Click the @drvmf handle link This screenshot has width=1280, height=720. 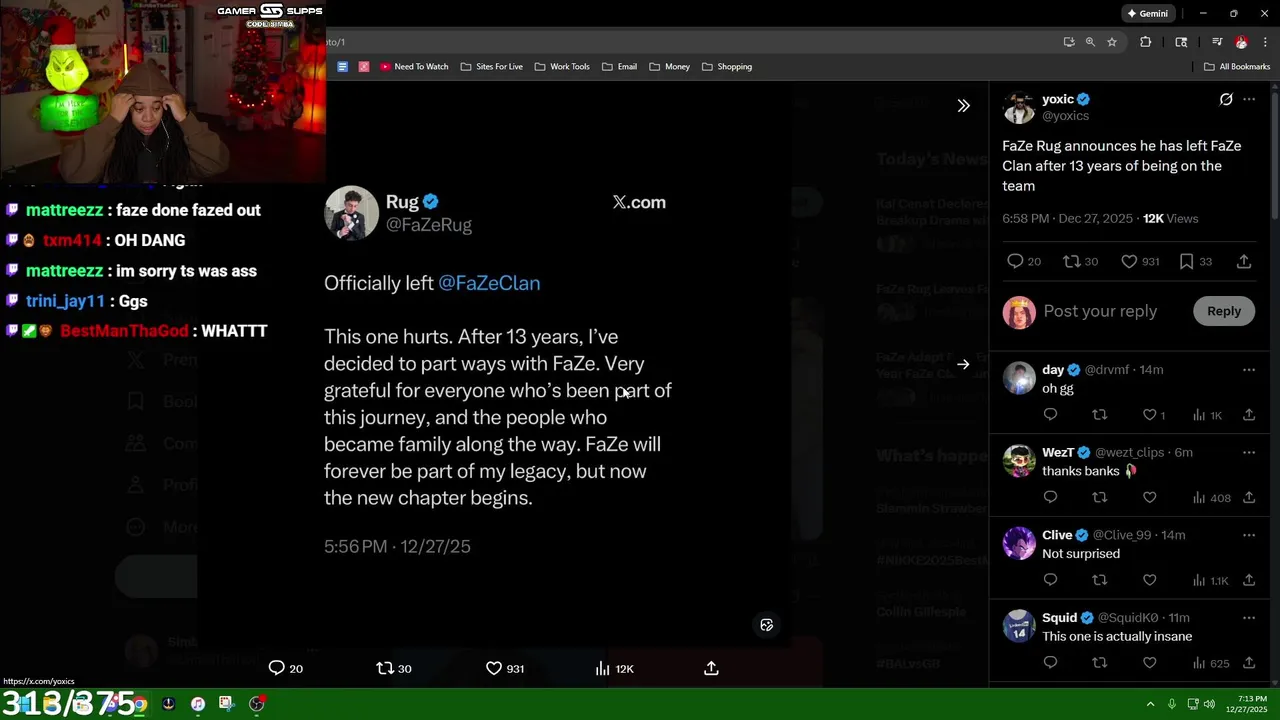[x=1107, y=370]
